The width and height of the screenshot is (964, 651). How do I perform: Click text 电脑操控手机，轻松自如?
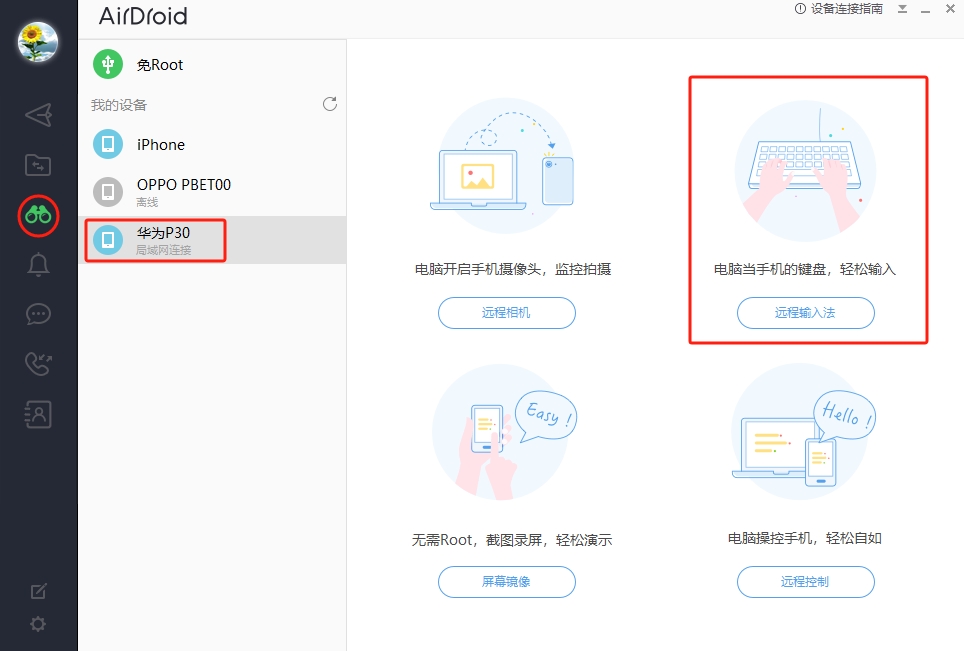(805, 539)
